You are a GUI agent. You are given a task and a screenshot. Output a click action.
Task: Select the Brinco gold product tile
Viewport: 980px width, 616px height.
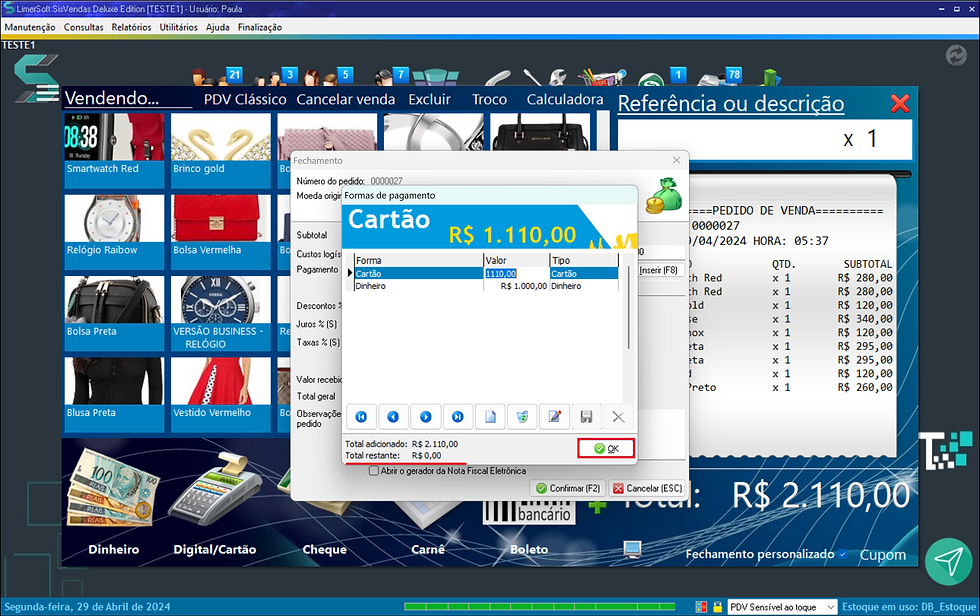tap(221, 150)
